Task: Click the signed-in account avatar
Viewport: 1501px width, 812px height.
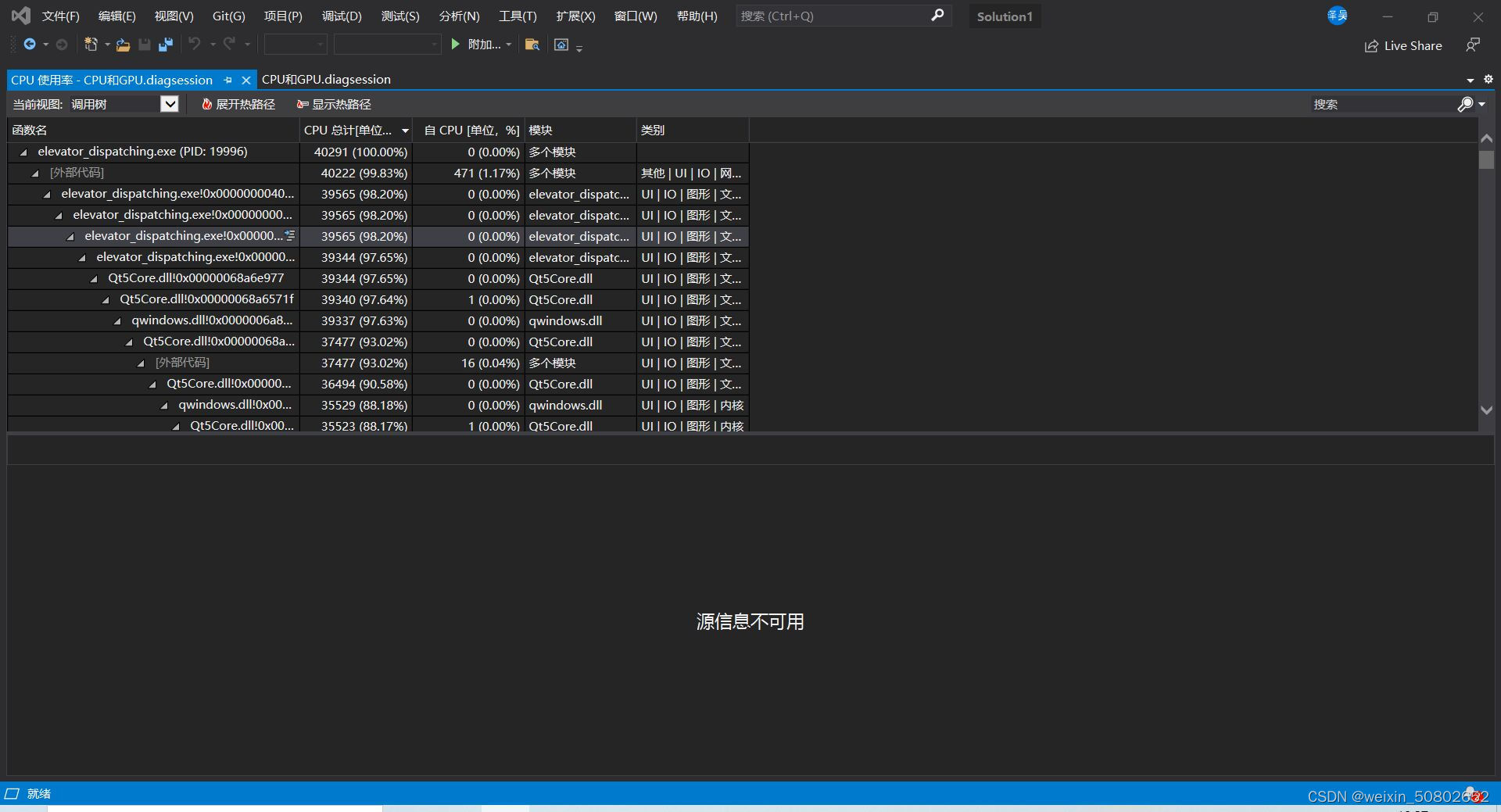Action: tap(1338, 15)
